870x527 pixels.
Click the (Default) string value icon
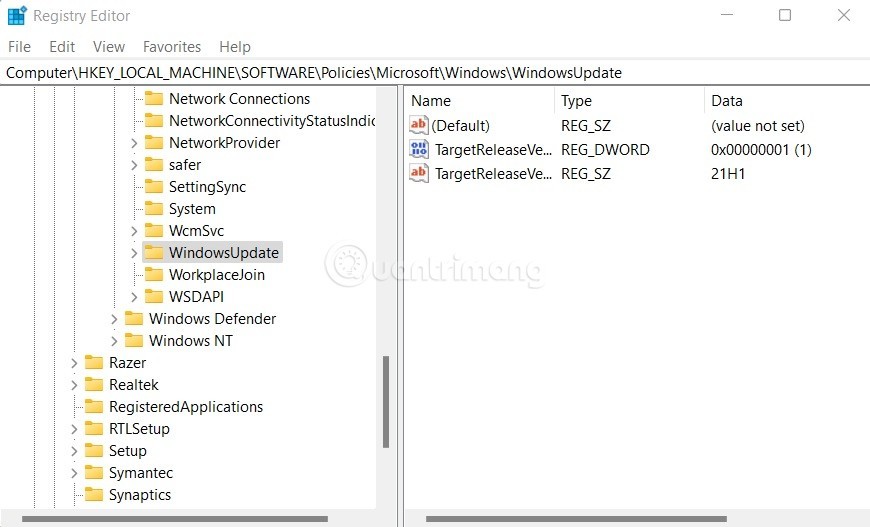[419, 126]
